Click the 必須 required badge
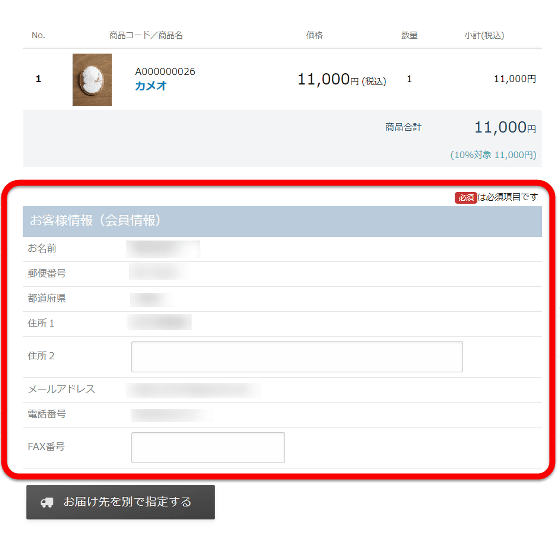 [466, 197]
